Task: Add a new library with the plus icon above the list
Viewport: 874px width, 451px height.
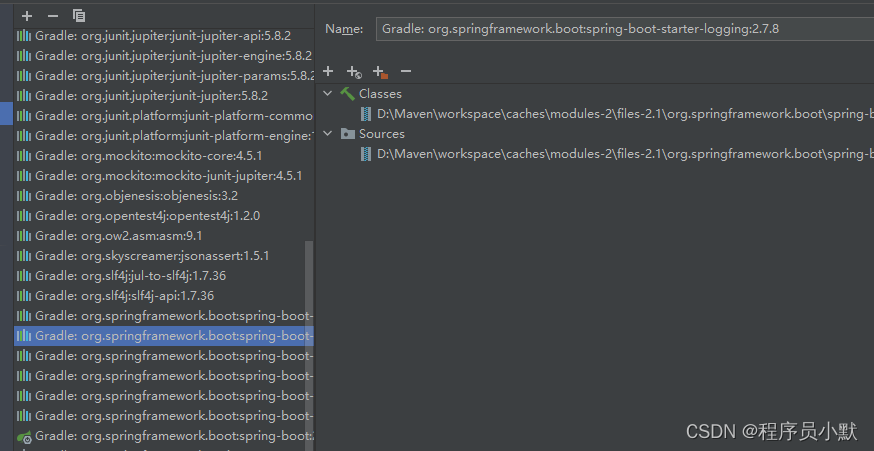Action: 26,16
